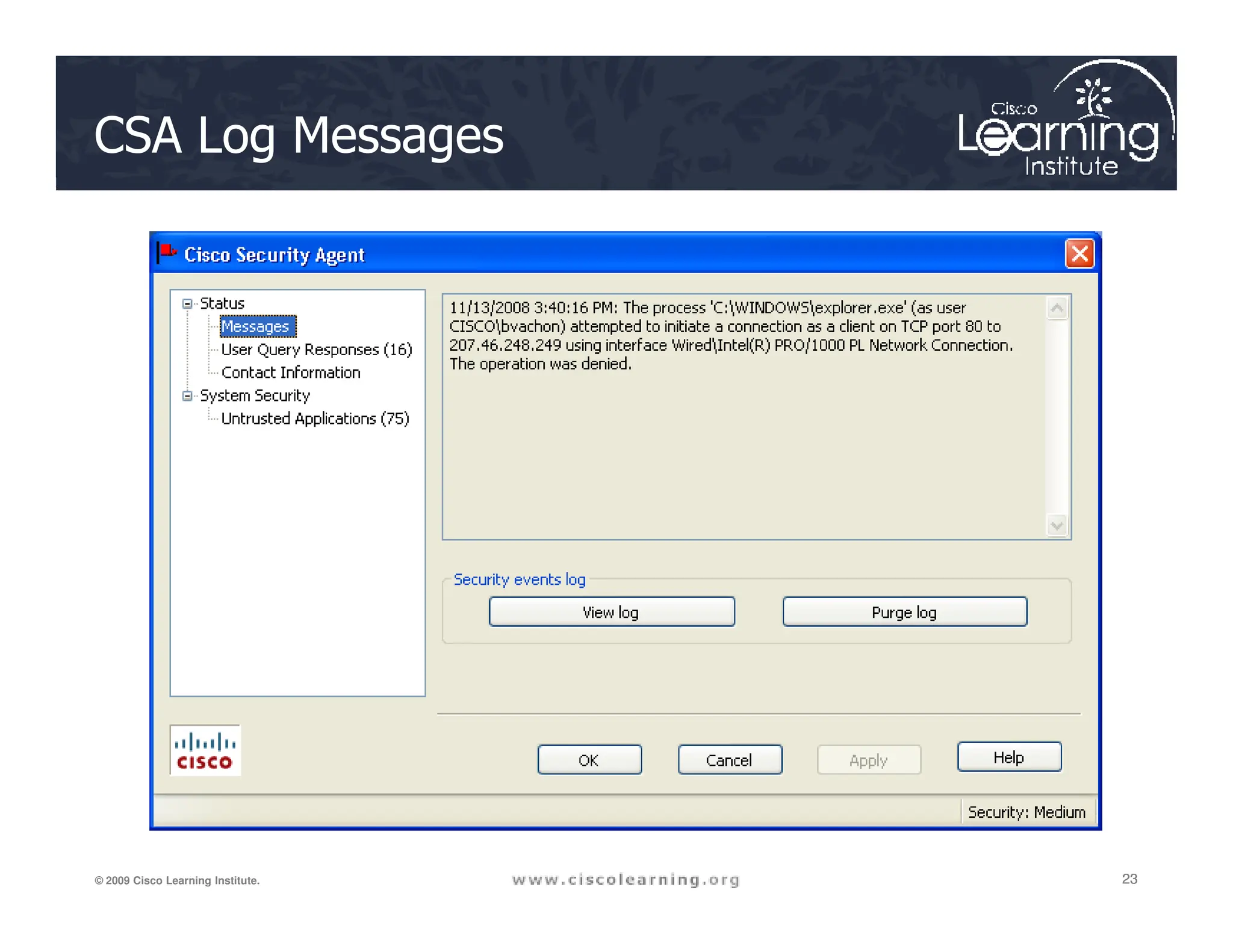Image resolution: width=1233 pixels, height=952 pixels.
Task: Select the Status tree label
Action: point(222,303)
